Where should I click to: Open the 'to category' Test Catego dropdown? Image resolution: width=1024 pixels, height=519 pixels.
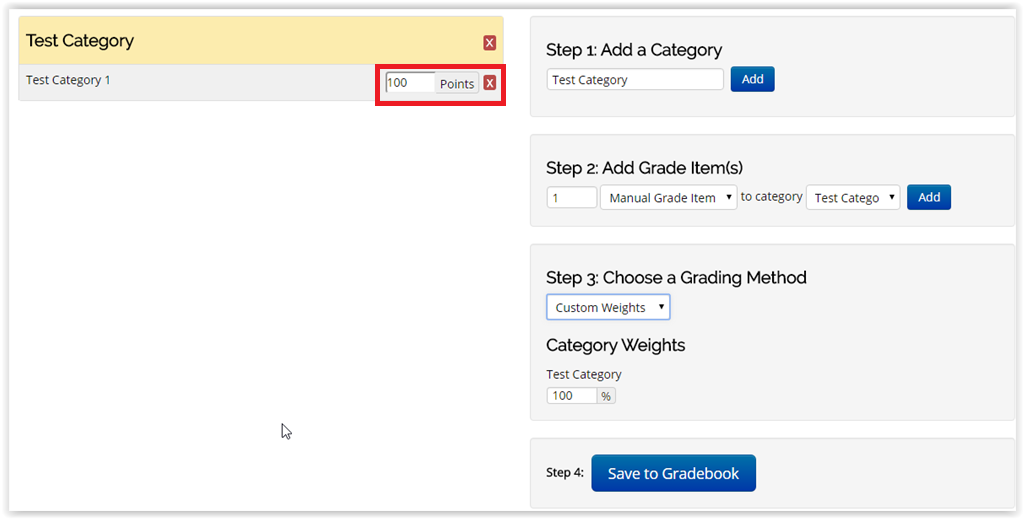[x=853, y=197]
